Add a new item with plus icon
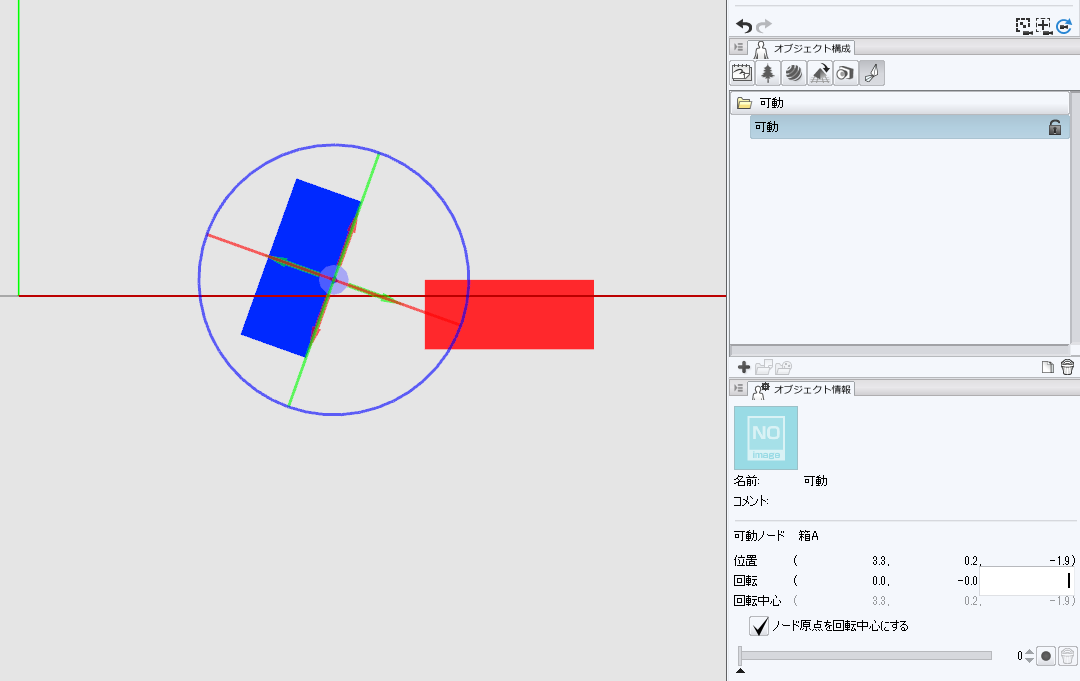Viewport: 1080px width, 681px height. click(744, 367)
